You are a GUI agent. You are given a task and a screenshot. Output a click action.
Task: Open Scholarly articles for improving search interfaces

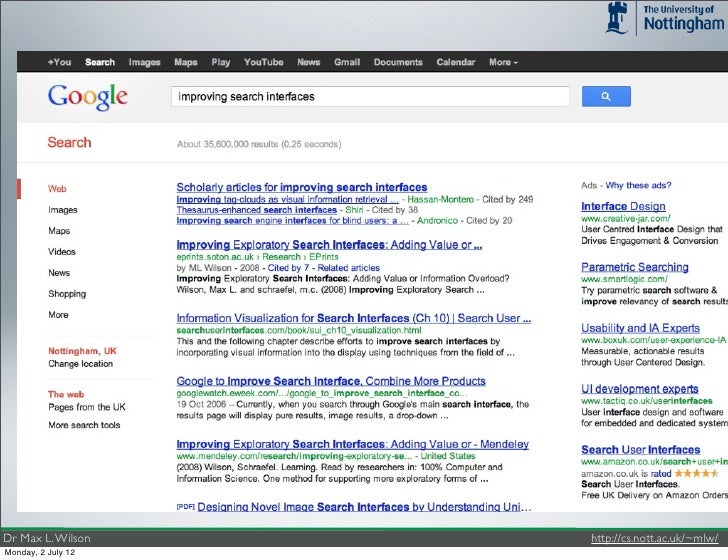click(302, 187)
